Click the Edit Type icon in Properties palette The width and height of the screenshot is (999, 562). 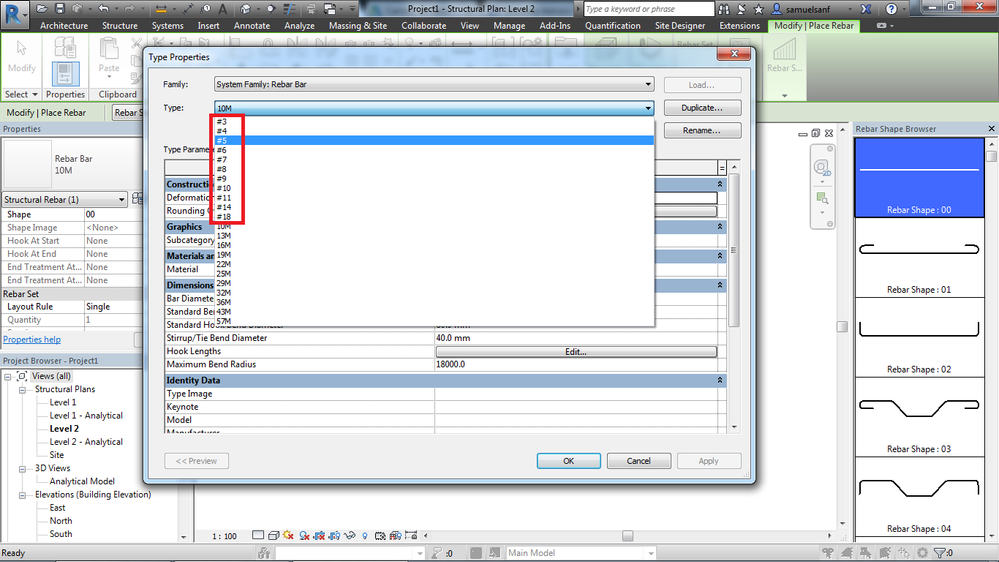(x=137, y=199)
